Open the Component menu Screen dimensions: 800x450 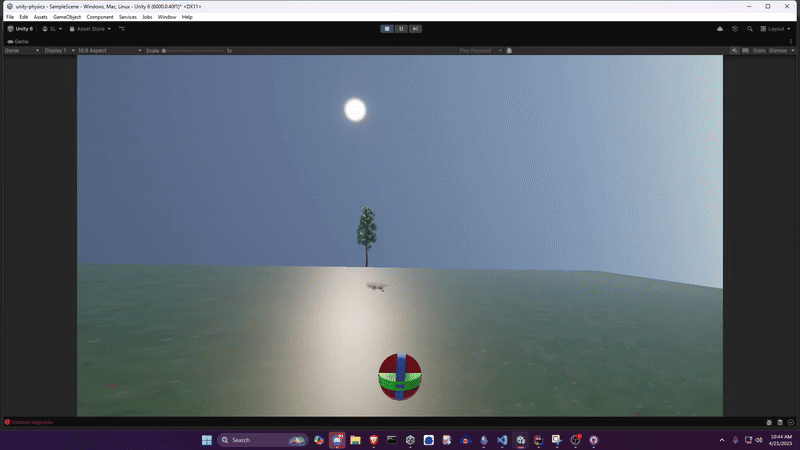click(x=100, y=17)
